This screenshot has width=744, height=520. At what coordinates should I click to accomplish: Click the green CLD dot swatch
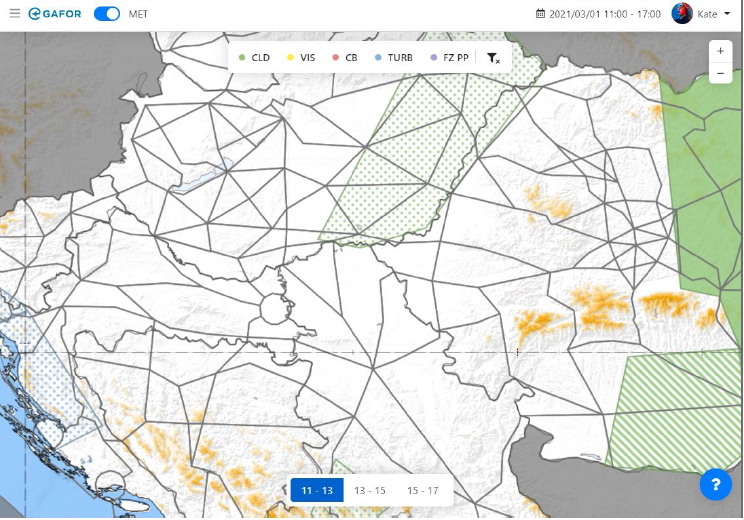pos(242,57)
